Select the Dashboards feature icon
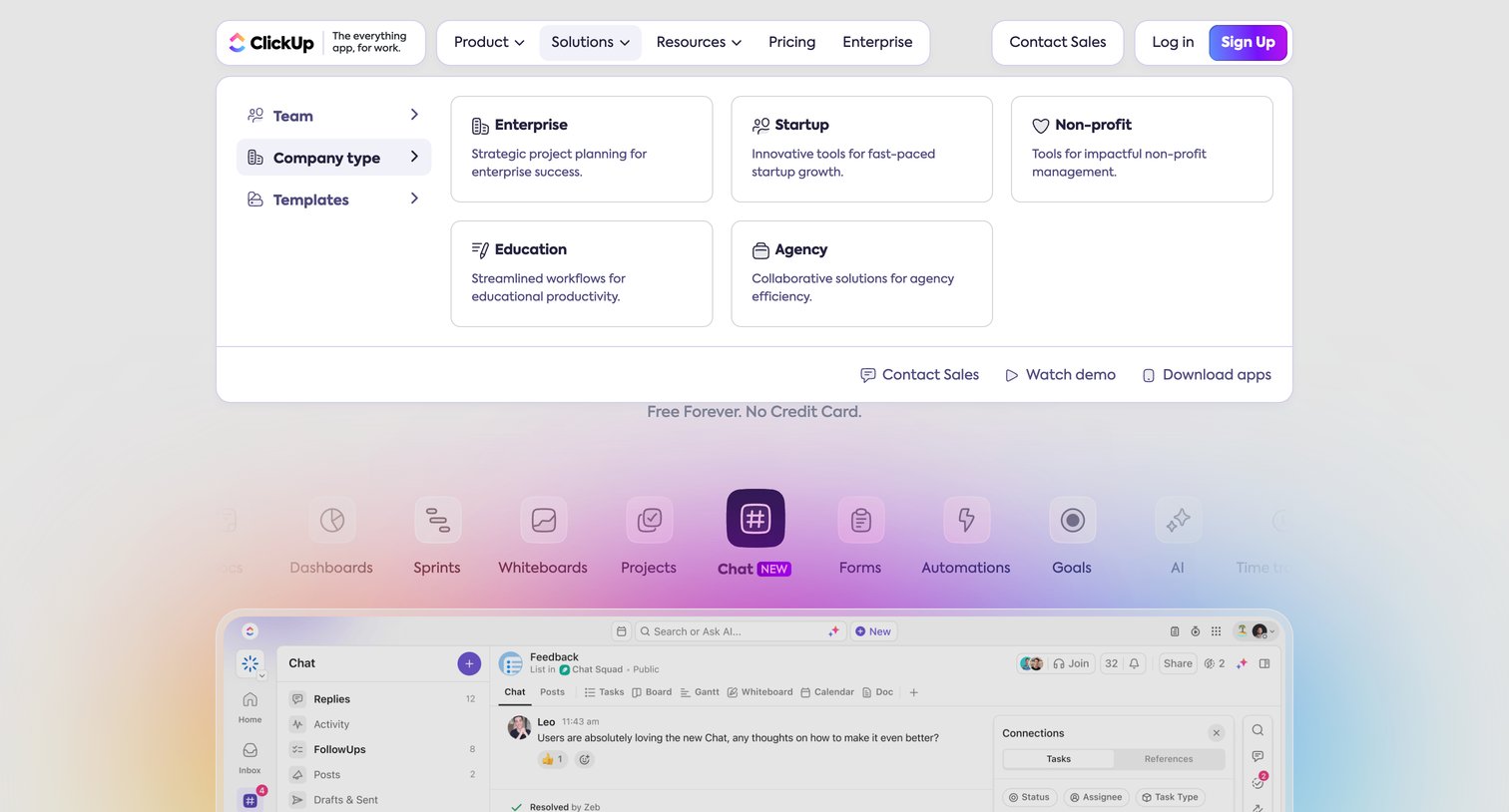This screenshot has width=1509, height=812. click(x=331, y=520)
